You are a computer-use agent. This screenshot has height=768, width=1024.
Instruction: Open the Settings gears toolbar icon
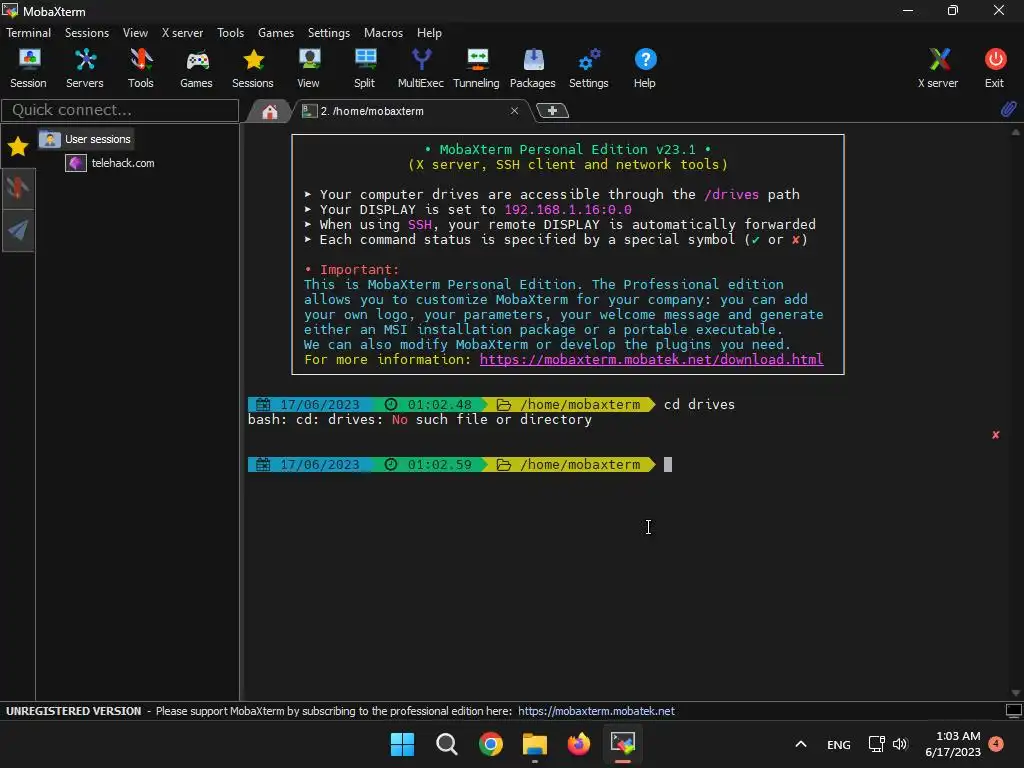[x=588, y=69]
